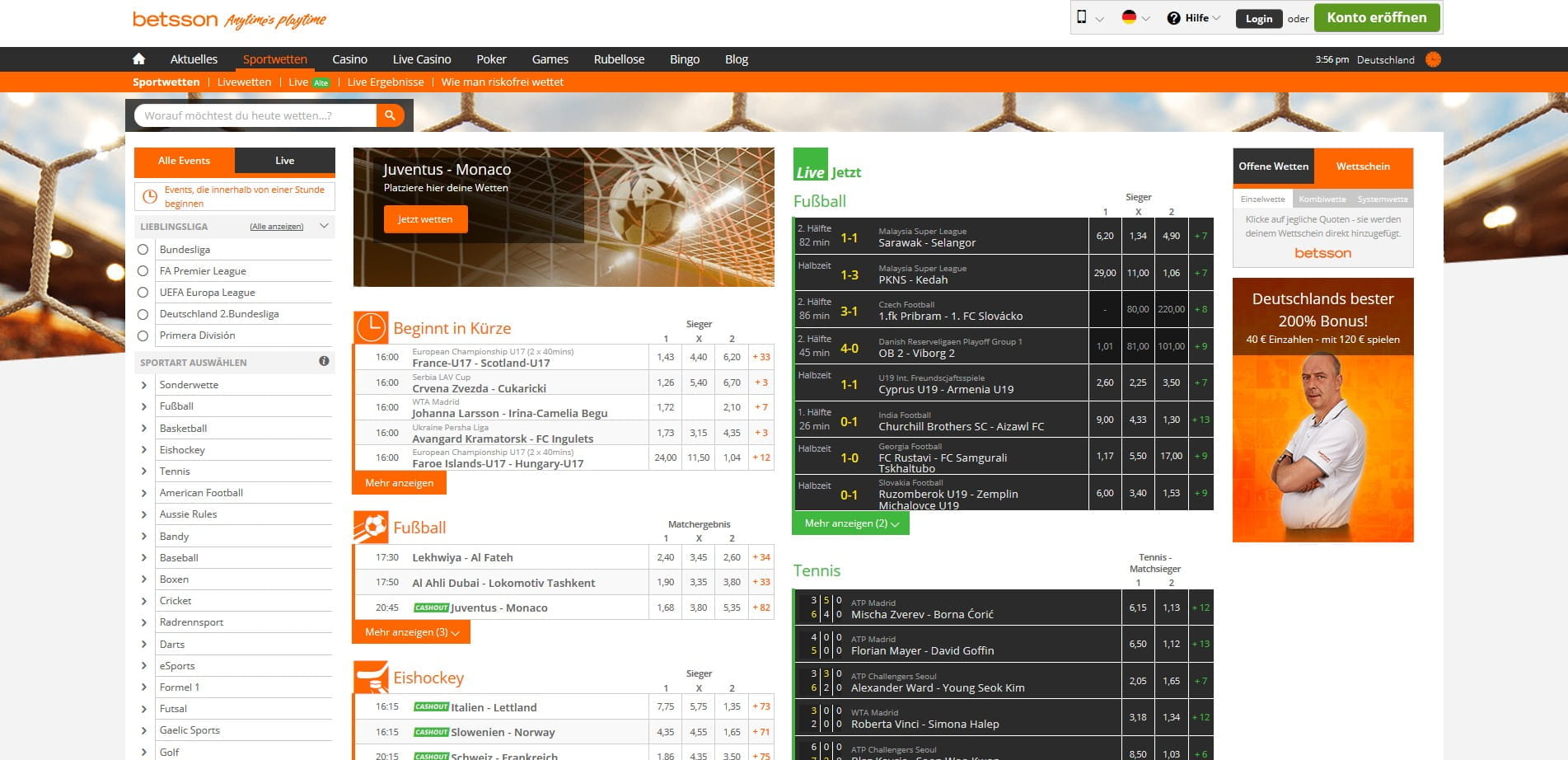The image size is (1568, 760).
Task: Click the Fußball section soccer icon
Action: [x=371, y=527]
